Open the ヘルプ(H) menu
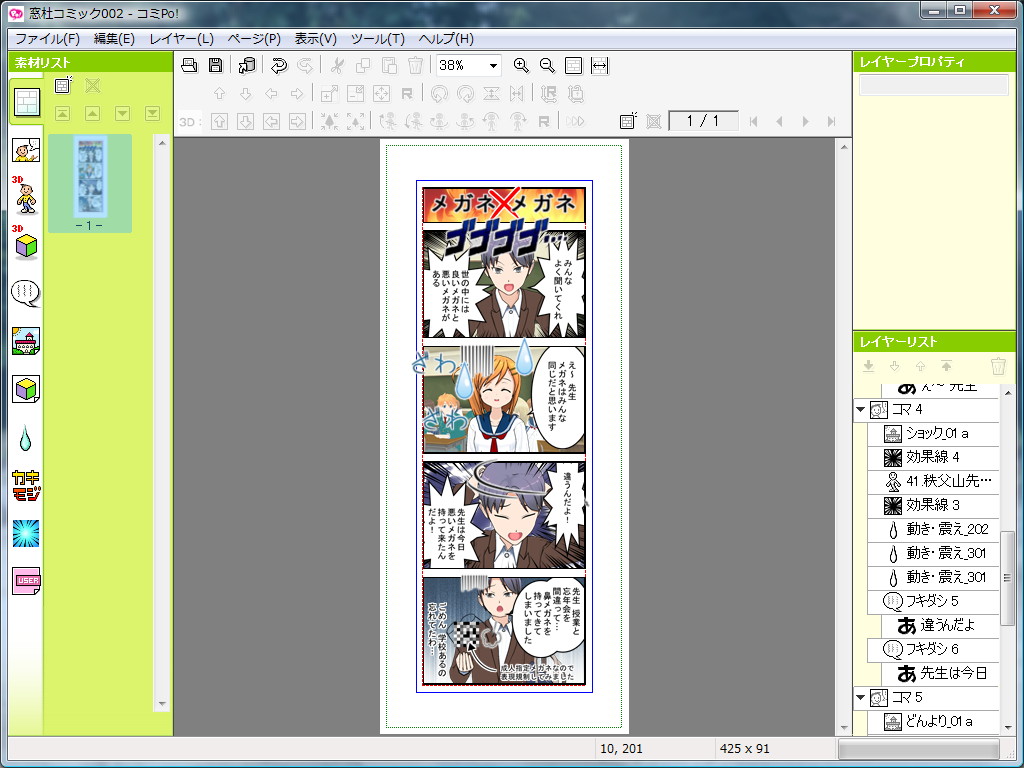1024x768 pixels. point(446,39)
